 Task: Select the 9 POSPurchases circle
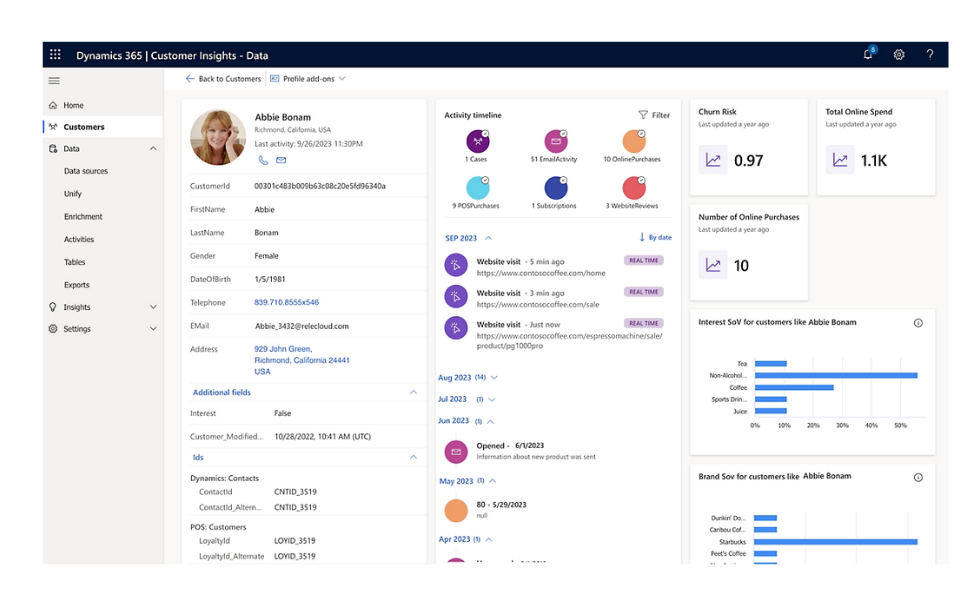(478, 188)
